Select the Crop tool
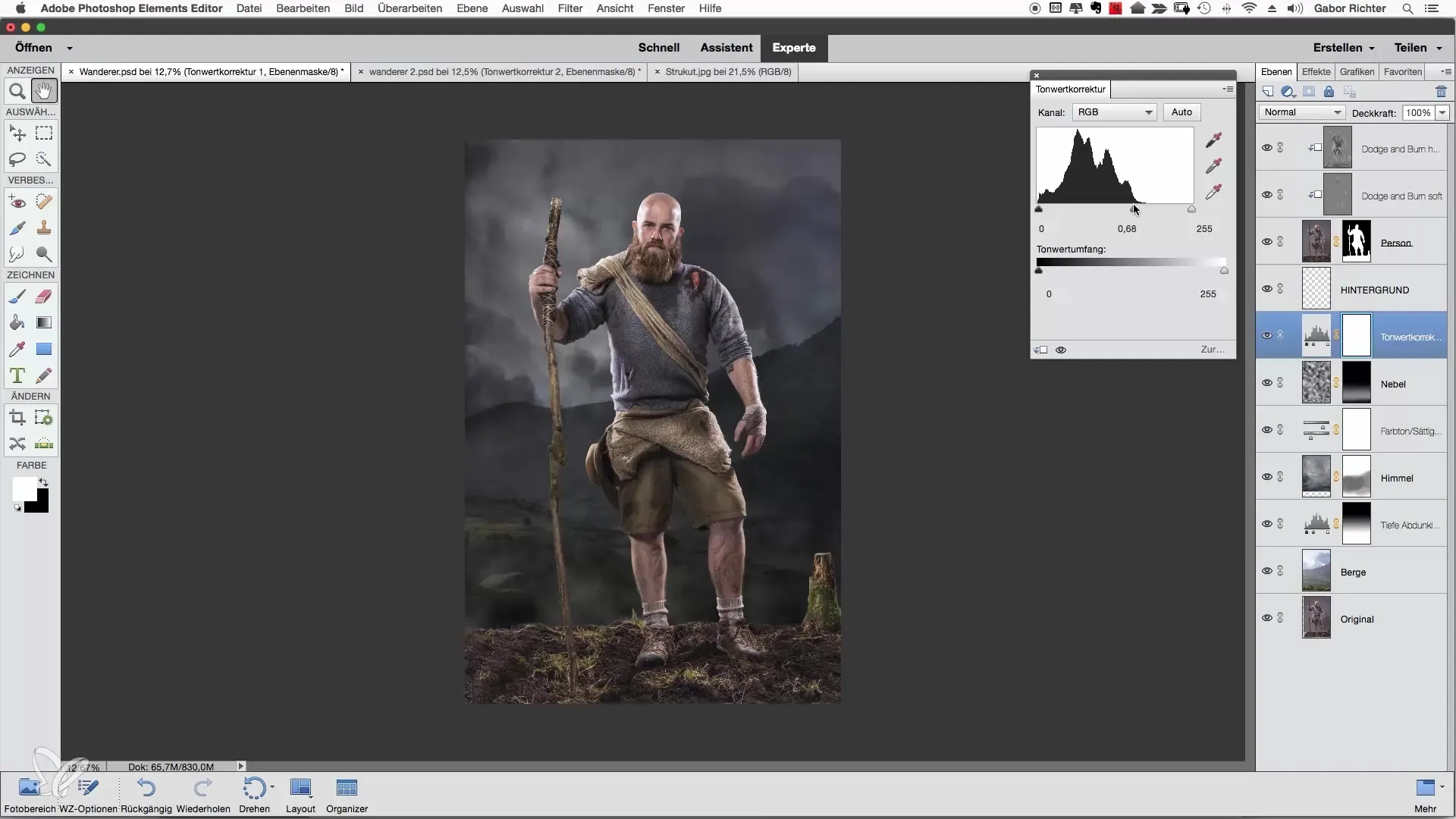This screenshot has height=819, width=1456. pyautogui.click(x=17, y=418)
